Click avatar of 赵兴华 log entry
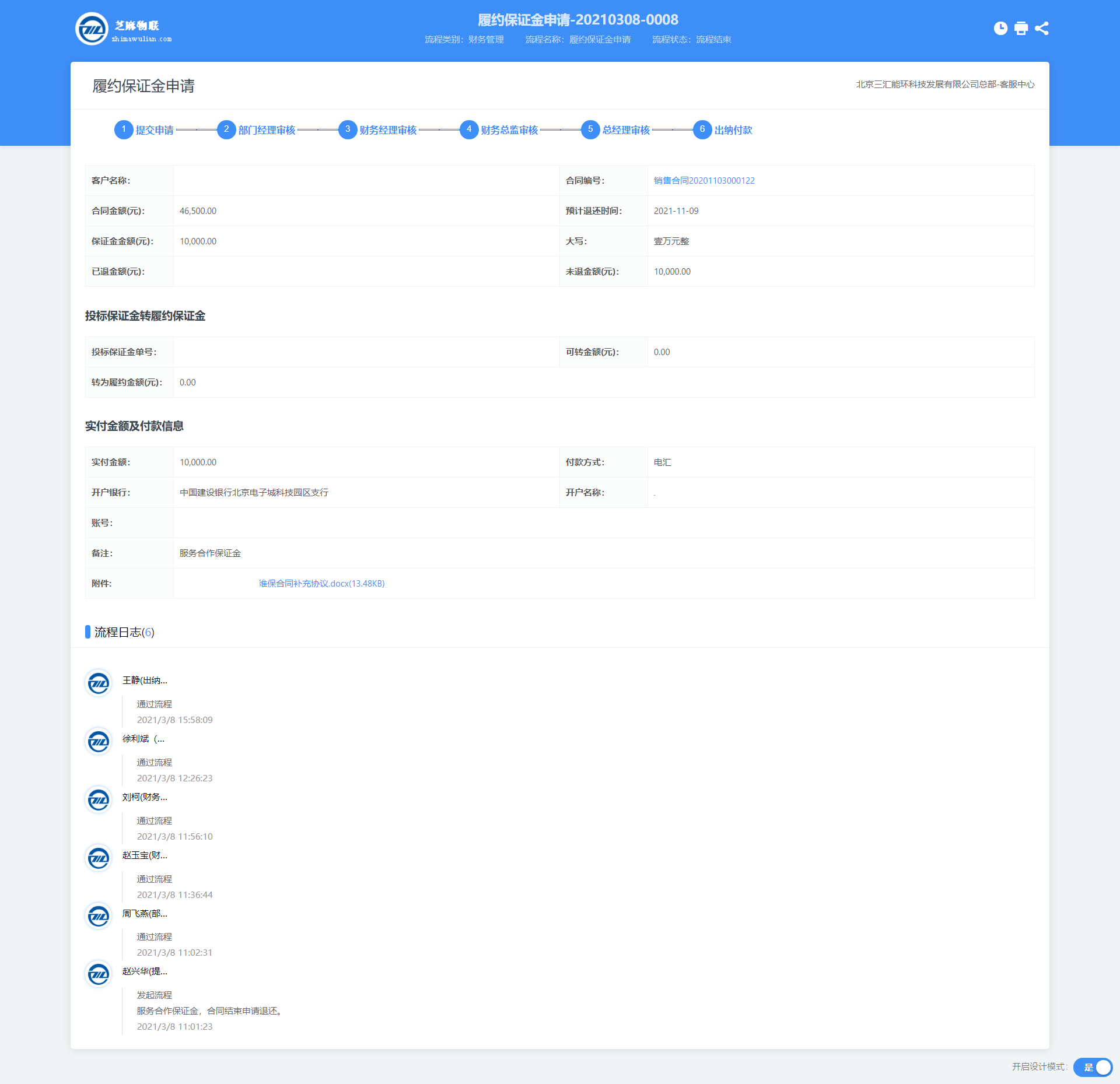 pos(99,974)
